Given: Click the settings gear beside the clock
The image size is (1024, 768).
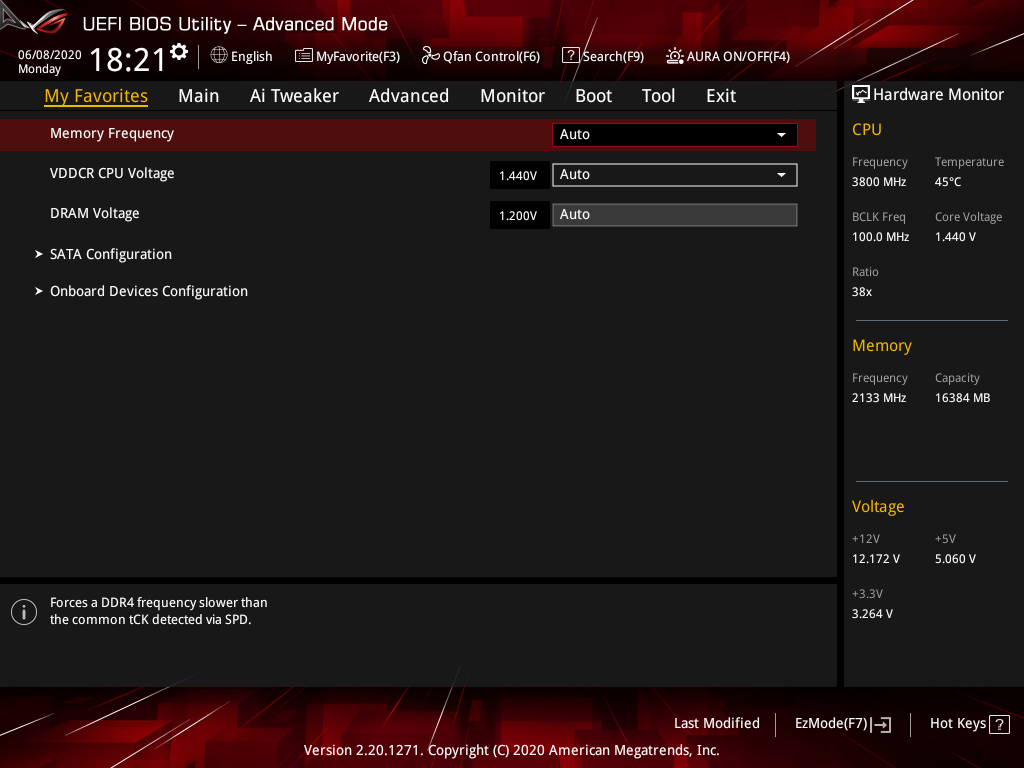Looking at the screenshot, I should point(179,51).
